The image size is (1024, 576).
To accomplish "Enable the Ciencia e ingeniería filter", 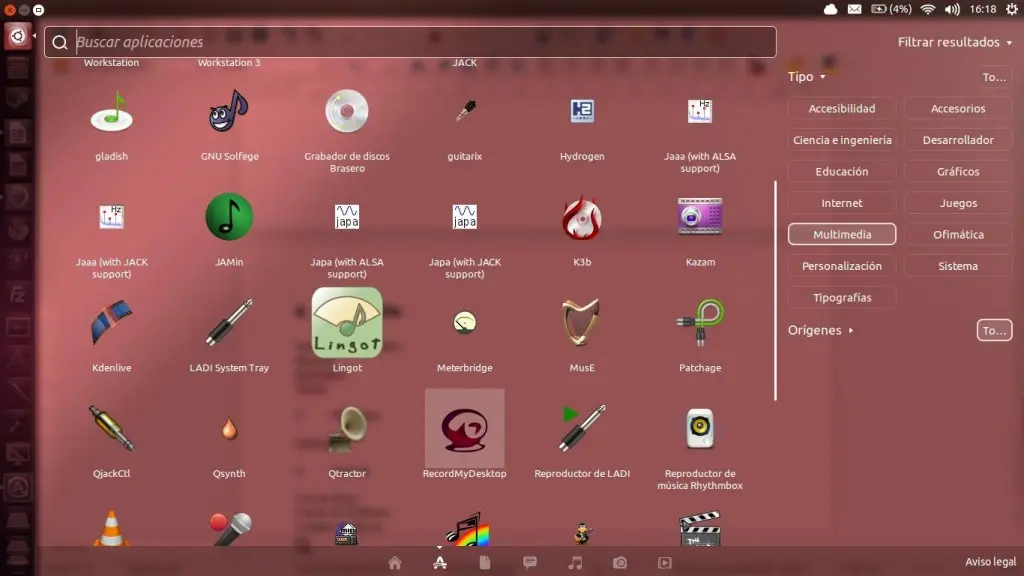I will tap(842, 140).
